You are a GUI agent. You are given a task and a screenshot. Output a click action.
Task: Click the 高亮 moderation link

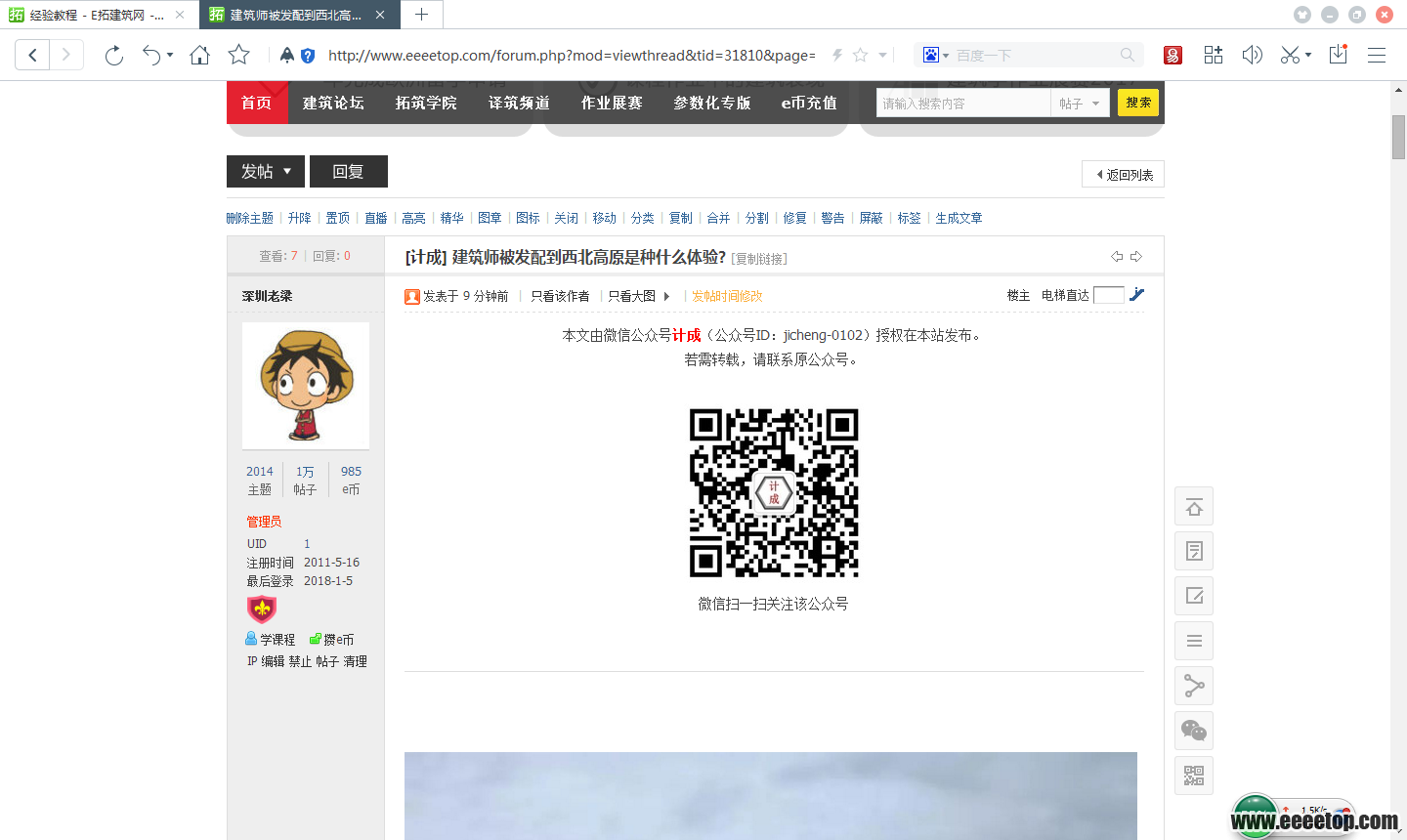(x=414, y=218)
